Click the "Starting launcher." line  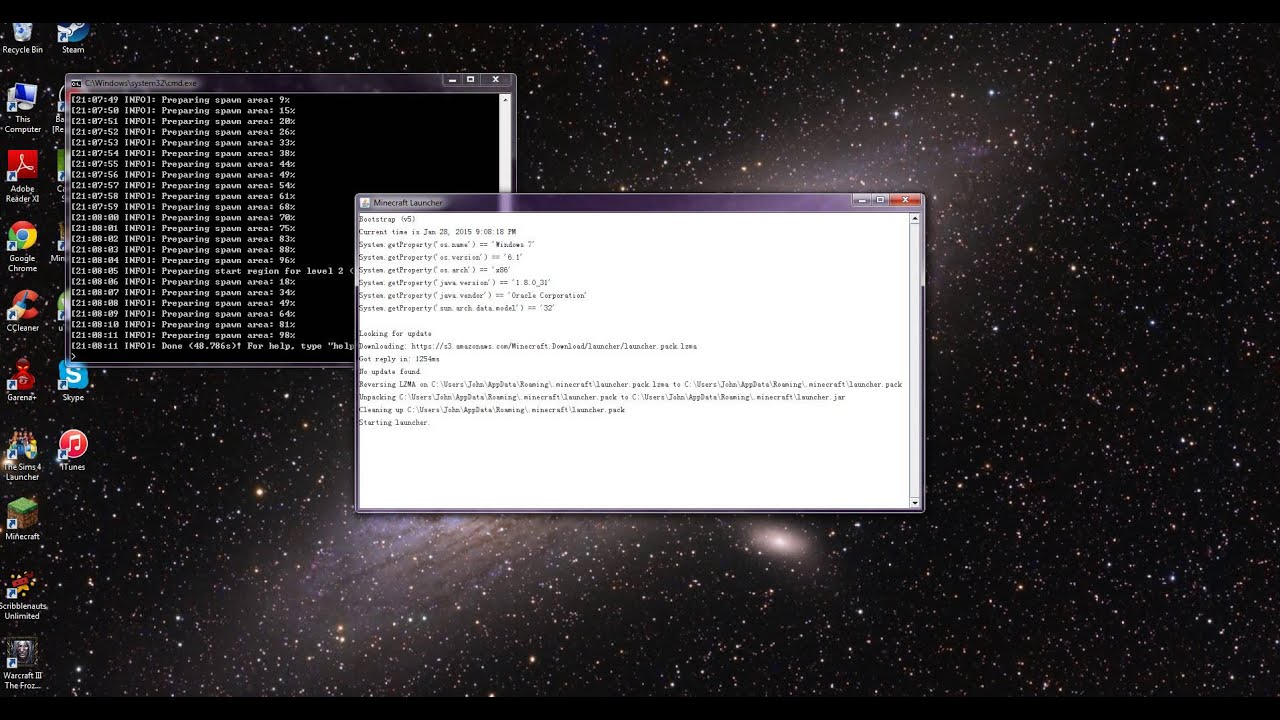395,423
